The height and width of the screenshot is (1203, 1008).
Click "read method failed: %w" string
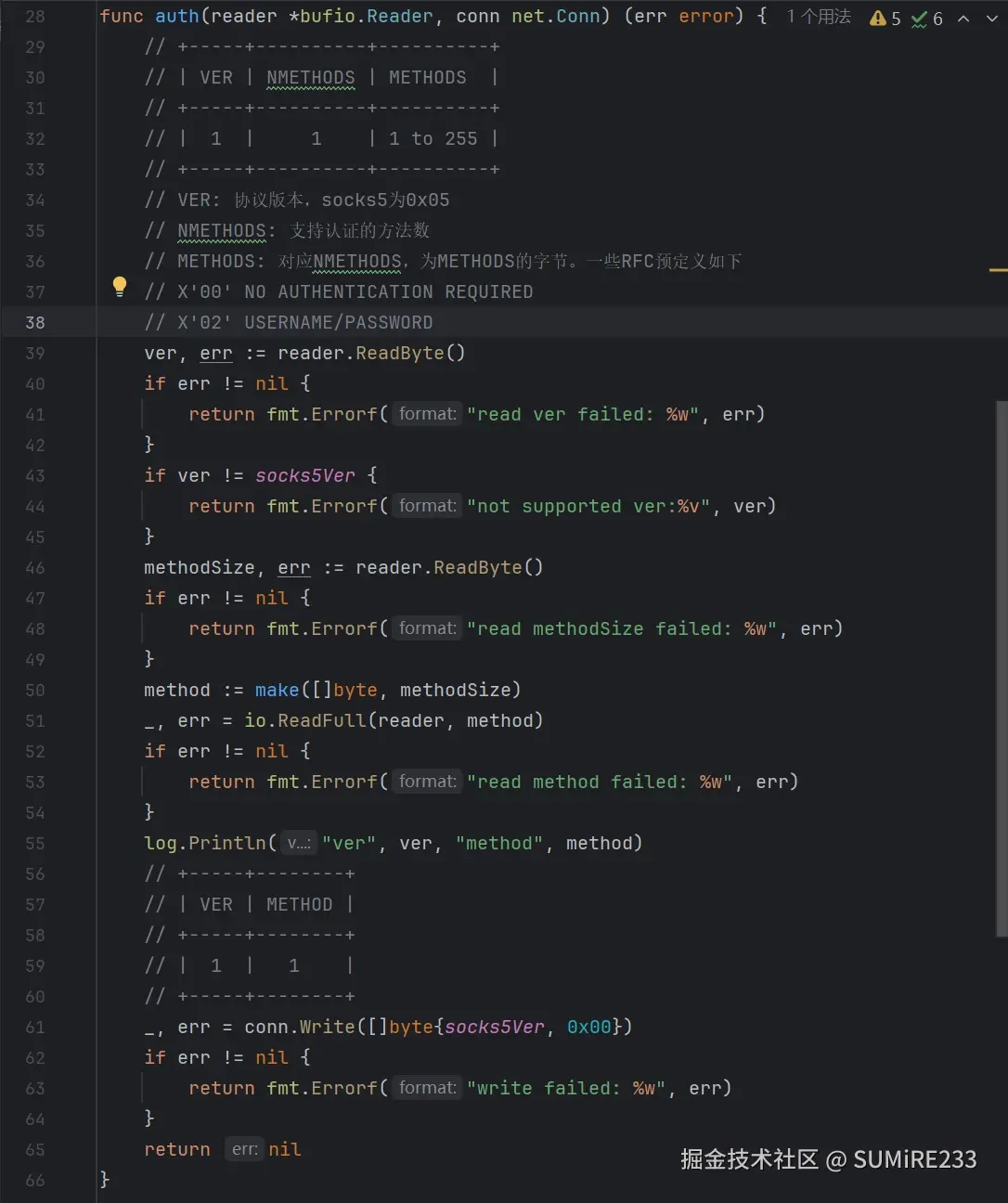coord(600,782)
